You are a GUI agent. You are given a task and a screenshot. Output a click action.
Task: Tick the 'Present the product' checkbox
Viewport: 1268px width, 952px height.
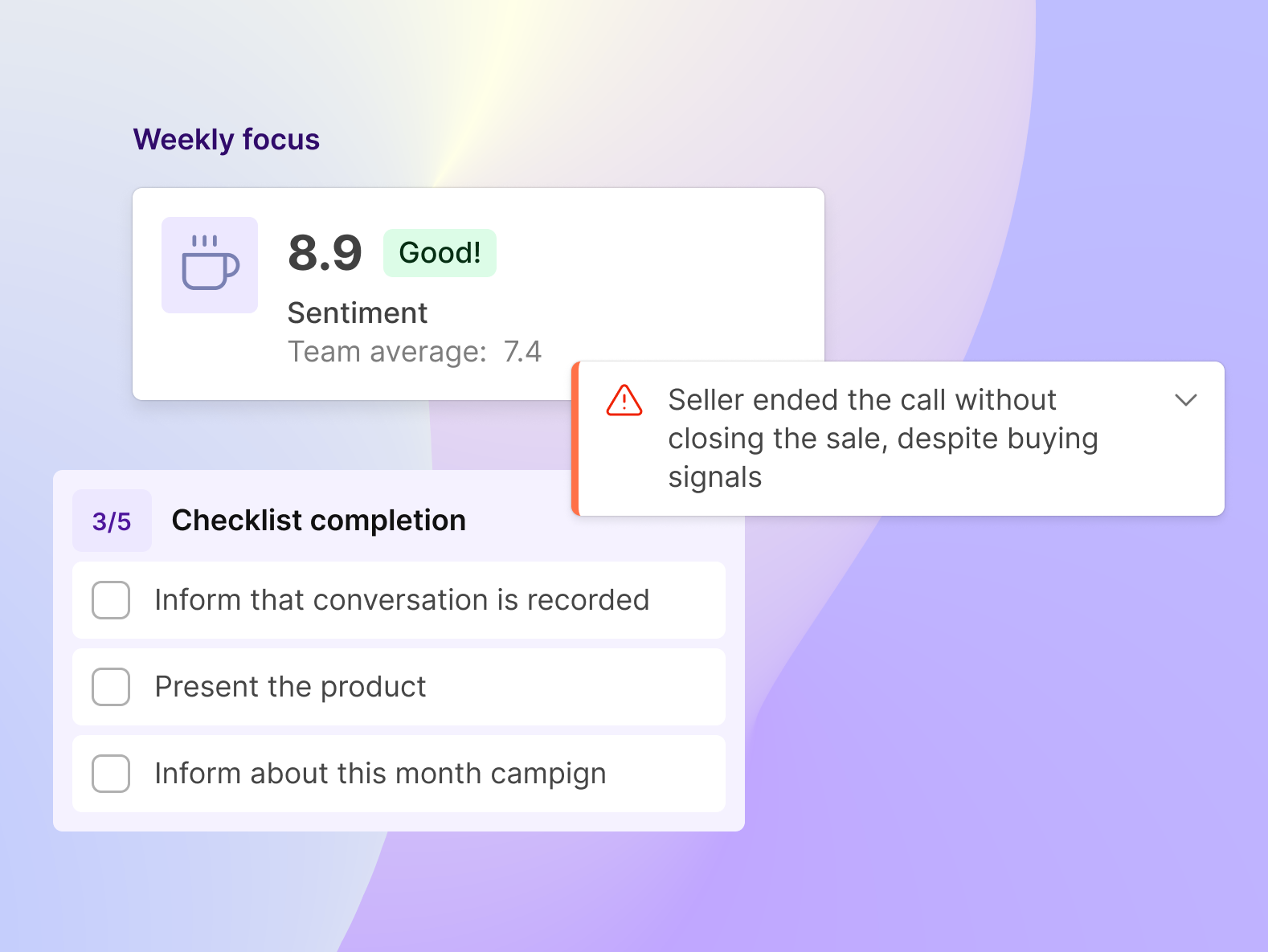pyautogui.click(x=111, y=687)
